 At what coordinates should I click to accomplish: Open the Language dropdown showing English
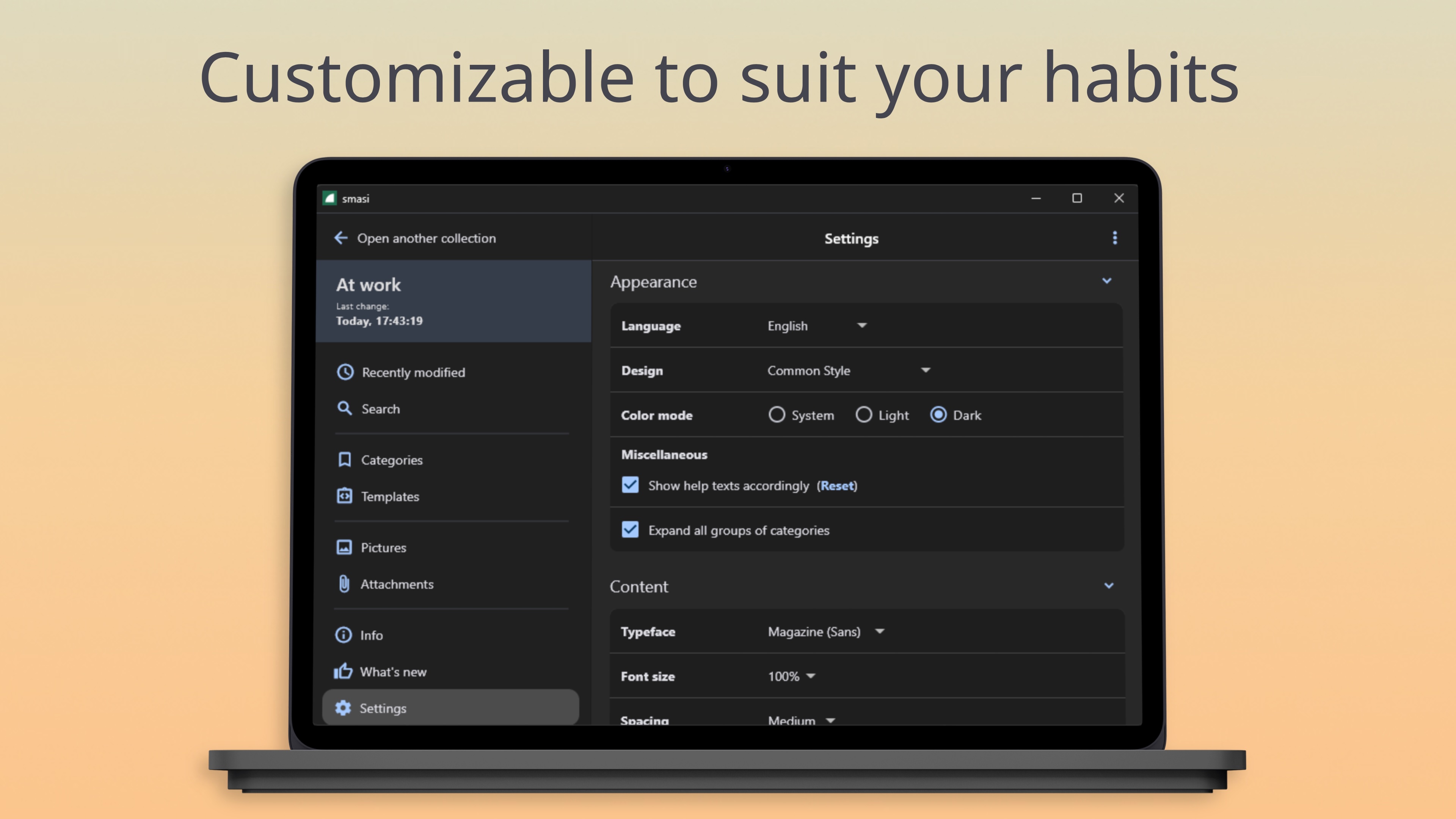tap(817, 326)
